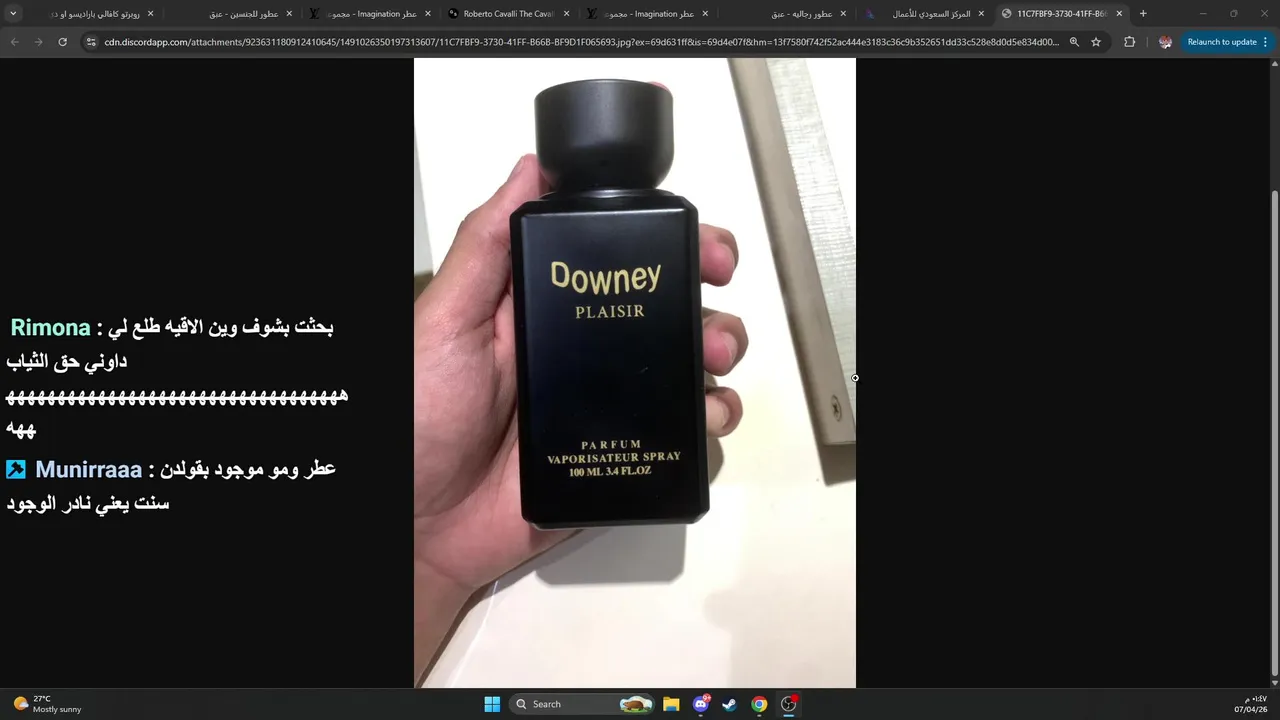View site information icon in address bar
This screenshot has width=1280, height=720.
point(90,42)
